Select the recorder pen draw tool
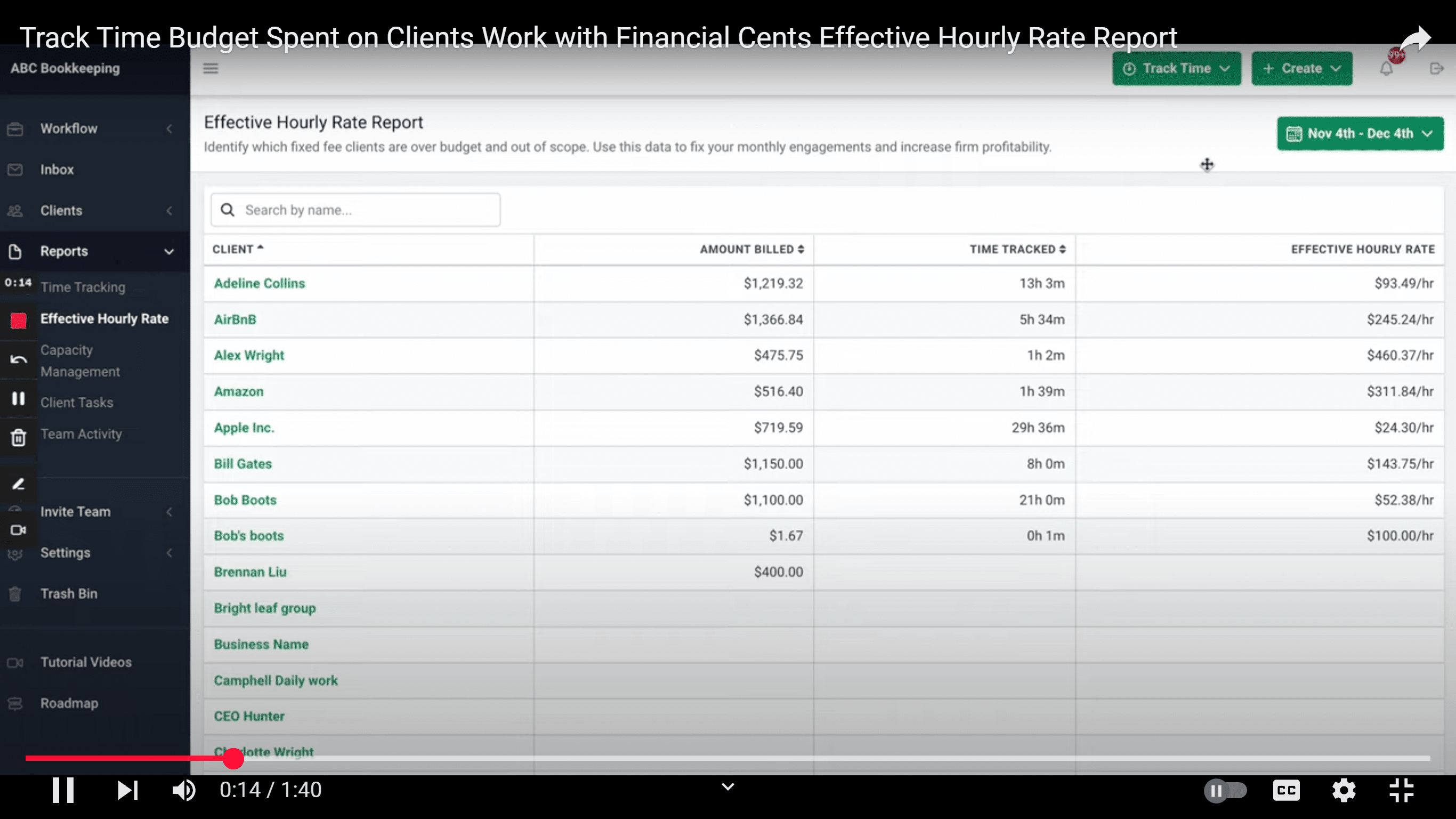1456x819 pixels. tap(19, 484)
